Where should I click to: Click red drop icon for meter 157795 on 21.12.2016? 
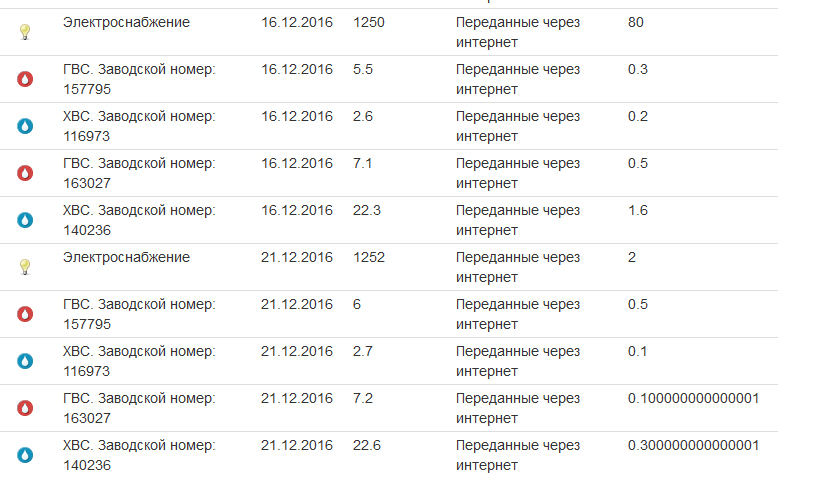click(26, 314)
